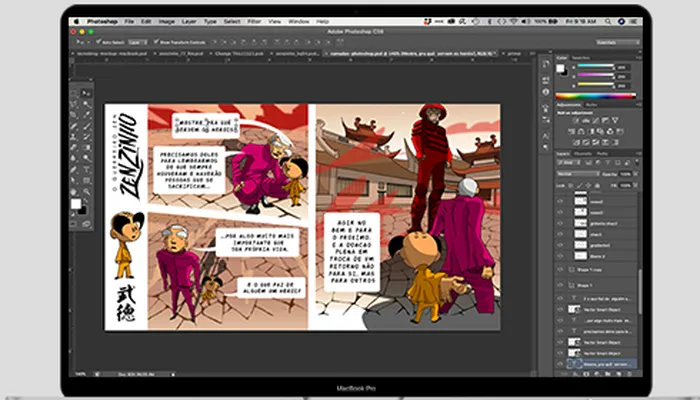Open the Auto-Select Layer dropdown
Screen dimensions: 700x400
tap(138, 42)
